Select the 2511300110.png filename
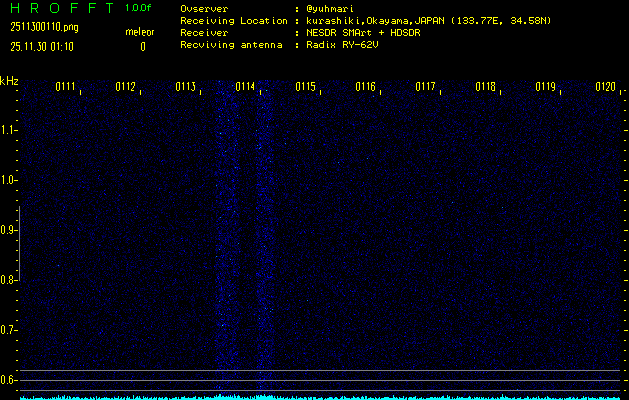Image resolution: width=629 pixels, height=400 pixels. click(43, 27)
